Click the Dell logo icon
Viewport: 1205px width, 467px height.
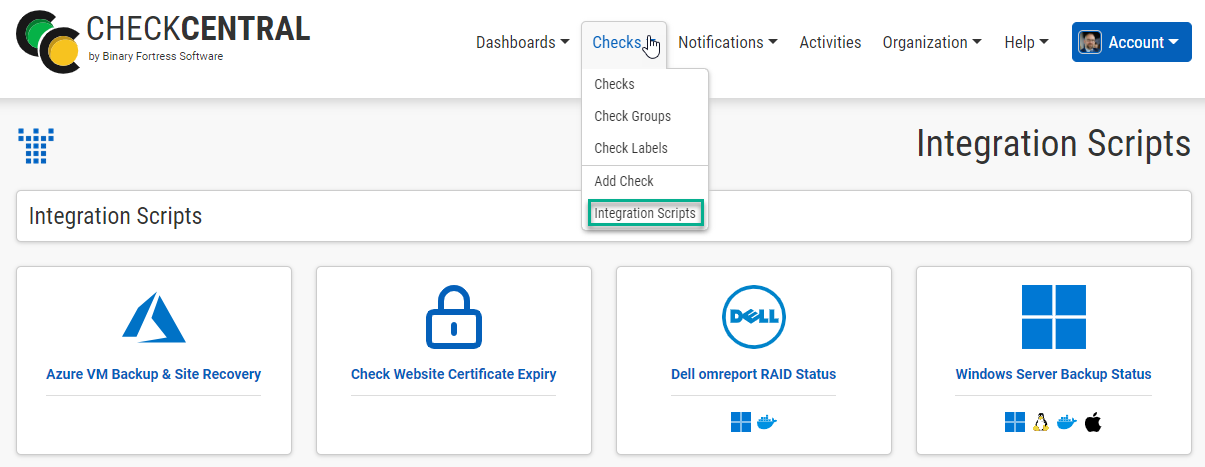click(x=753, y=317)
